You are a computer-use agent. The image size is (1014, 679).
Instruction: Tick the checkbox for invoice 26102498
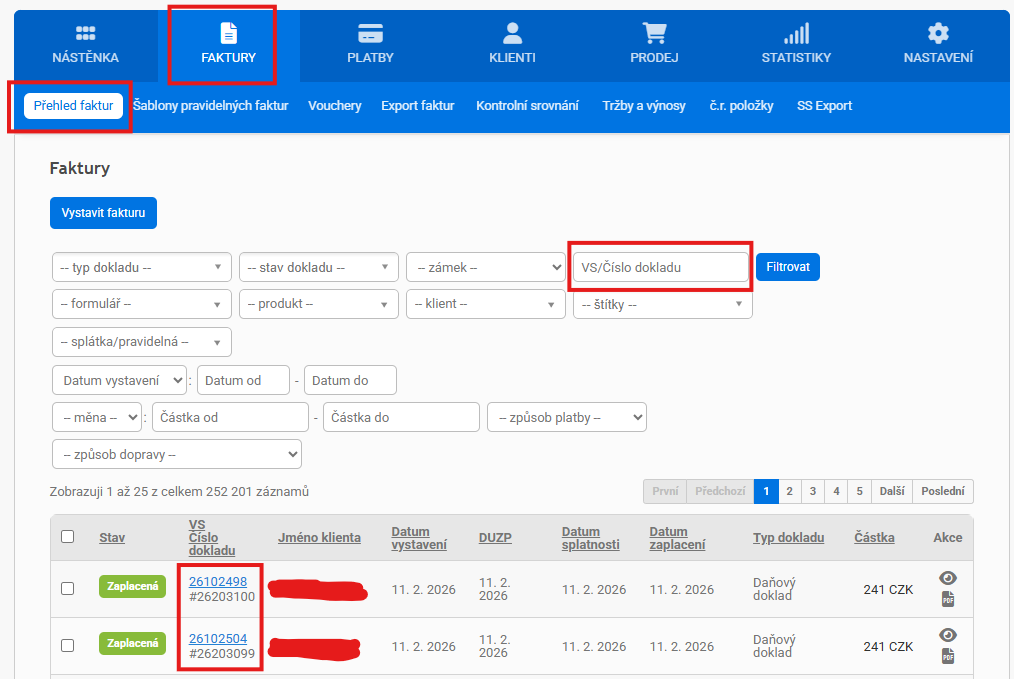pos(67,588)
